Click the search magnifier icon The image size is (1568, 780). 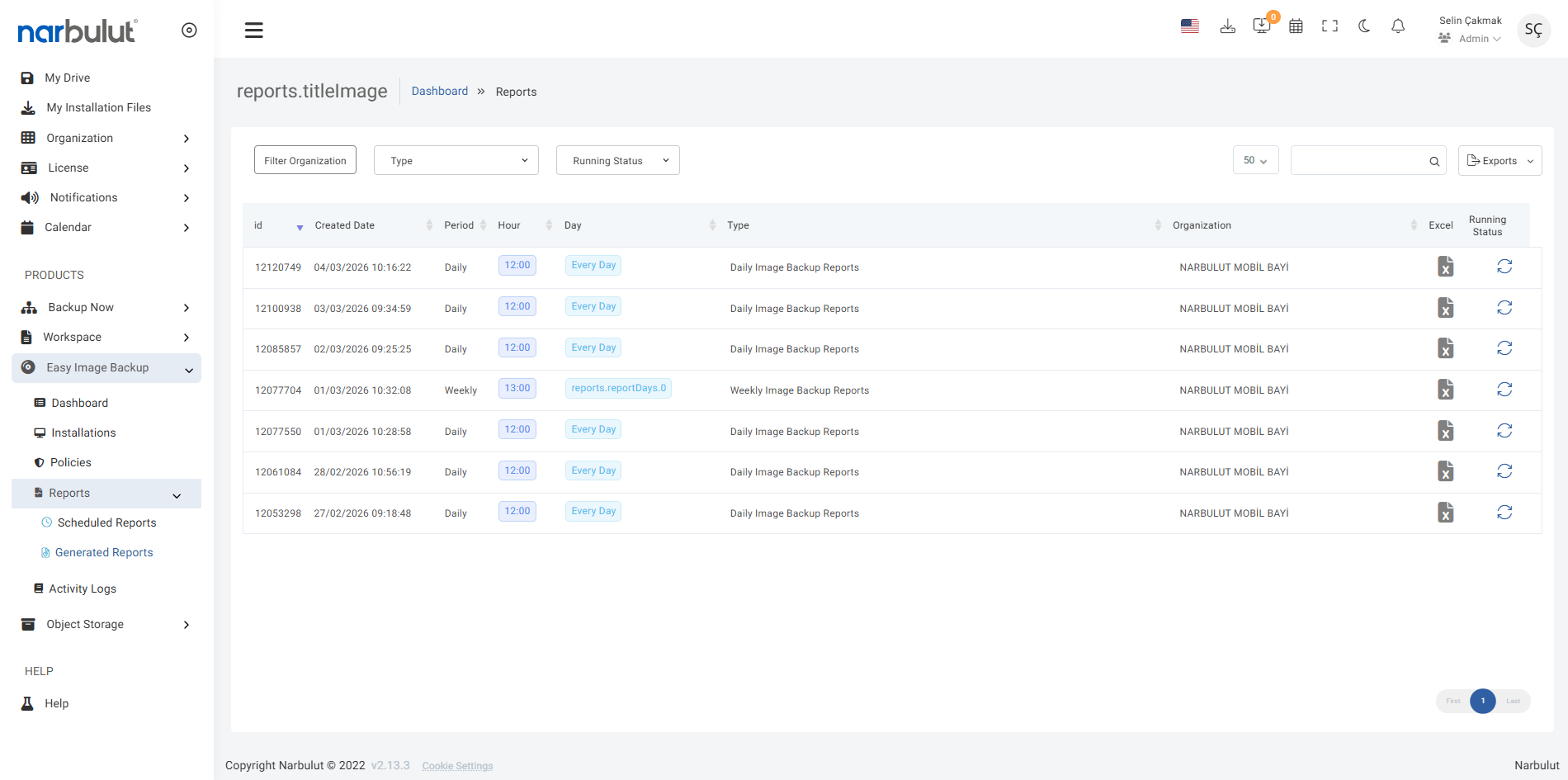(1434, 162)
